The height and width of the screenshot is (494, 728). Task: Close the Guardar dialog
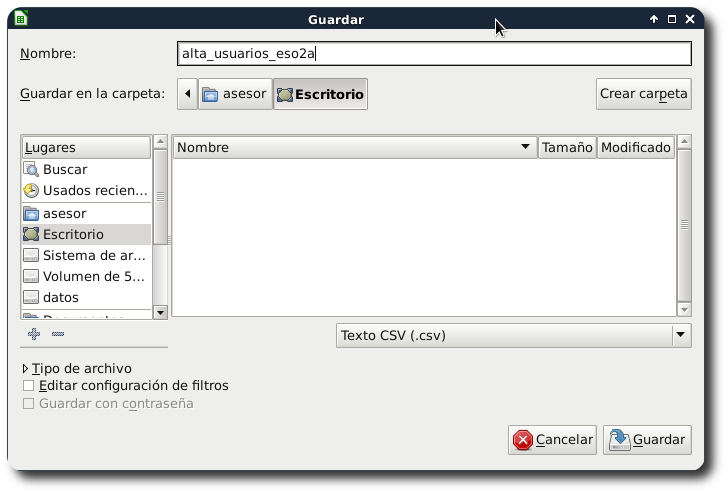[x=690, y=19]
